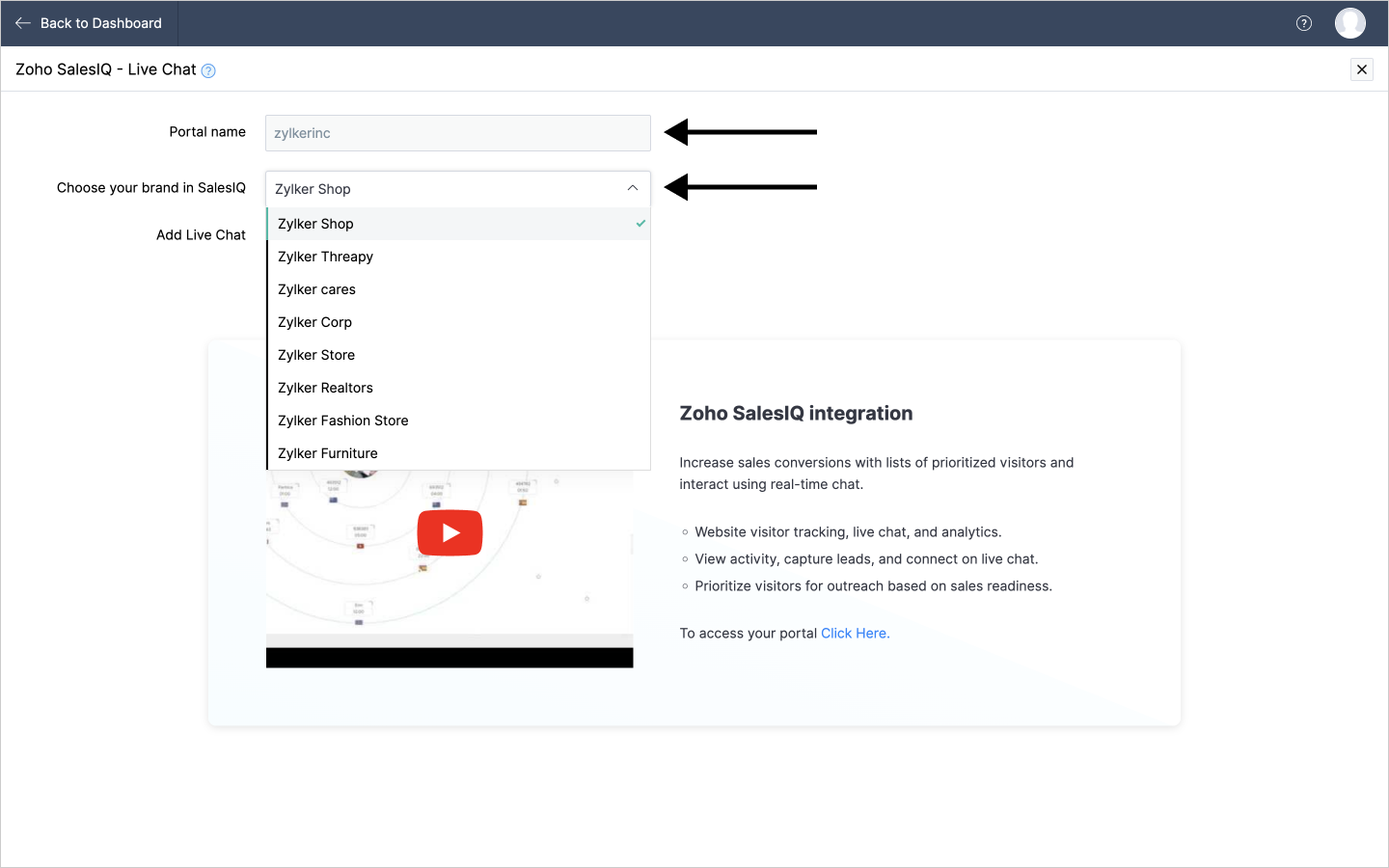Open the user profile avatar

coord(1350,23)
